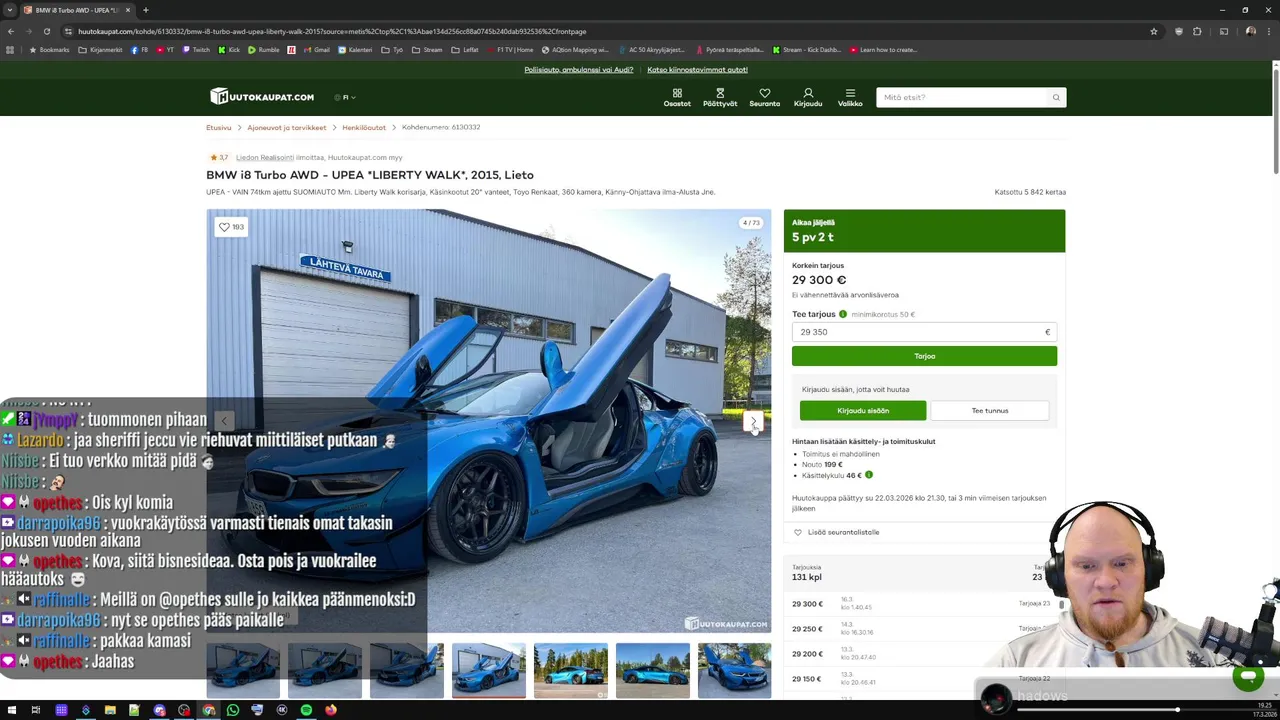Viewport: 1280px width, 720px height.
Task: Click the Tarjoa bid button
Action: 924,356
